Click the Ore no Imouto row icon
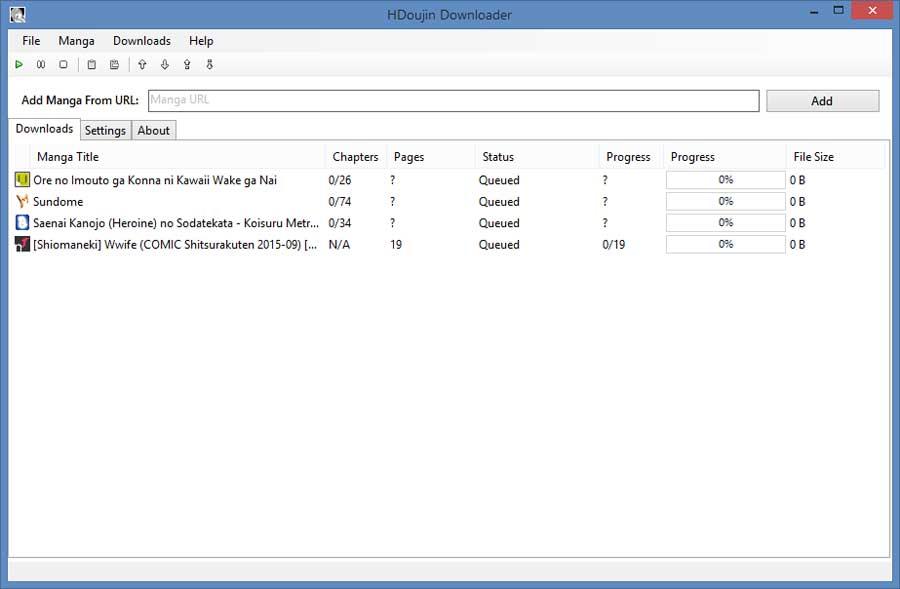 tap(22, 180)
